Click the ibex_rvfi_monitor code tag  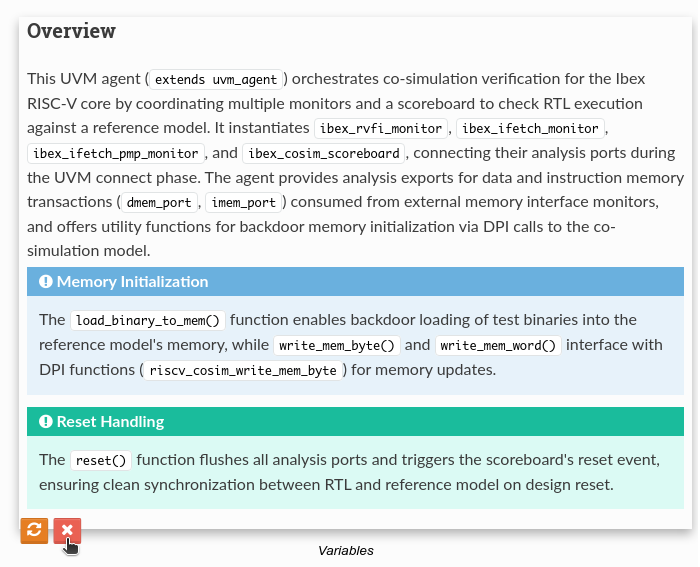click(x=382, y=129)
